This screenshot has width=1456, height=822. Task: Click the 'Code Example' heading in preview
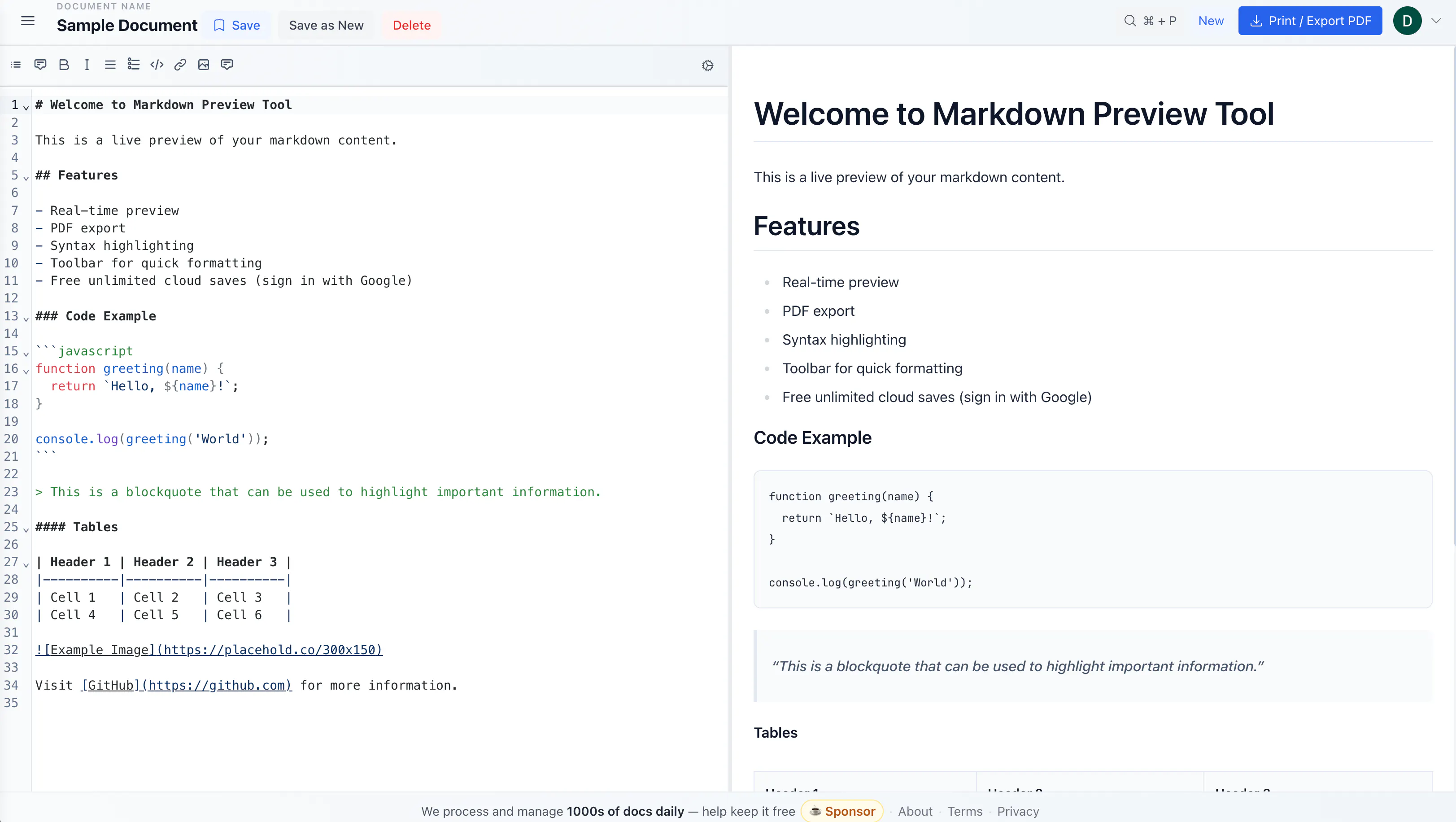coord(812,437)
